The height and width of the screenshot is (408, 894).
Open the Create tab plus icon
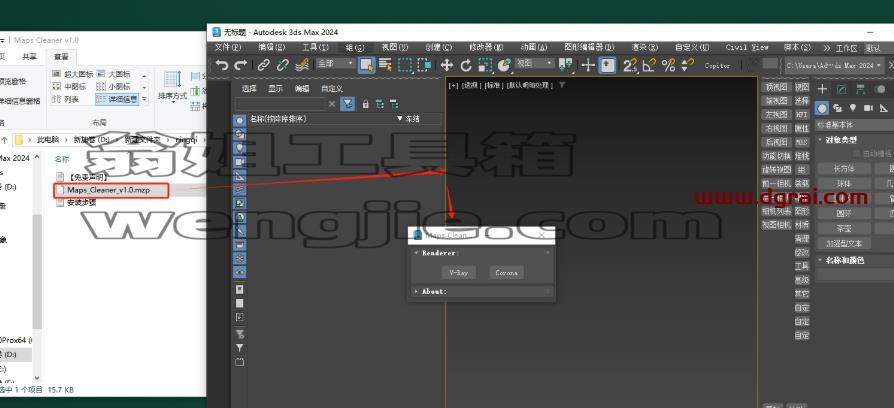point(822,89)
